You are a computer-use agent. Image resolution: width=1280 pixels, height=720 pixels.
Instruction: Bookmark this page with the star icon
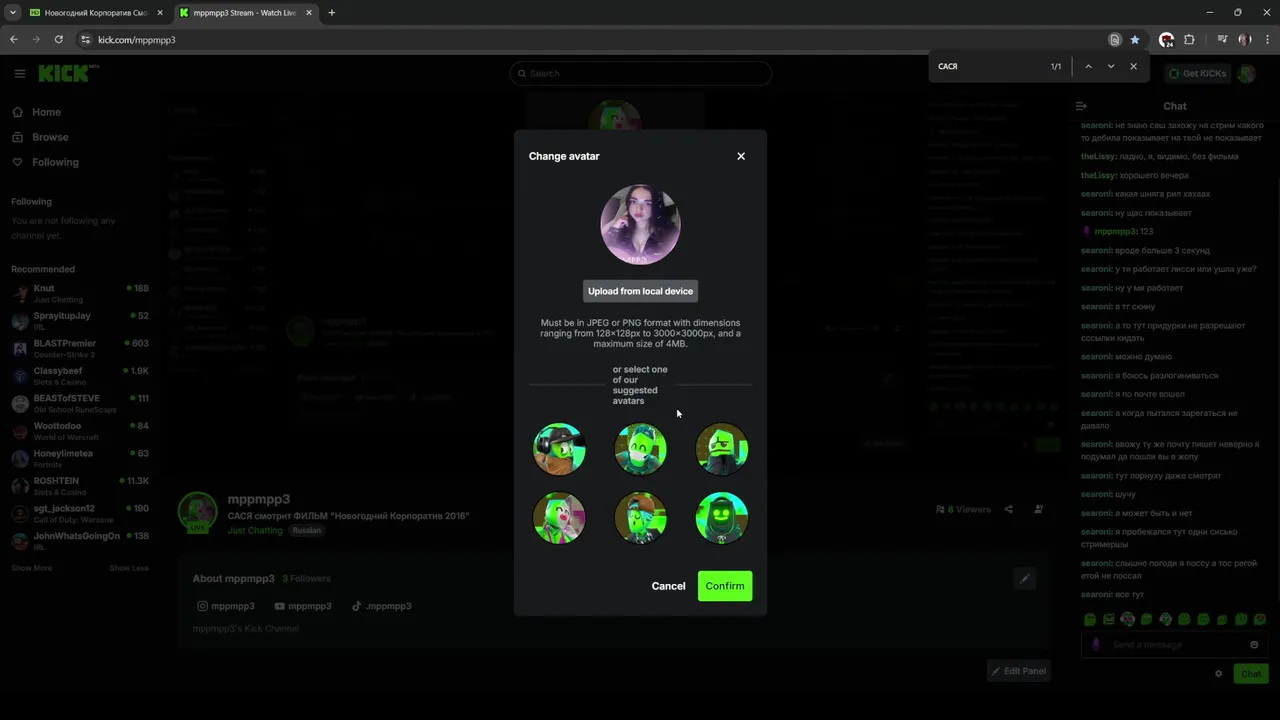click(1134, 40)
